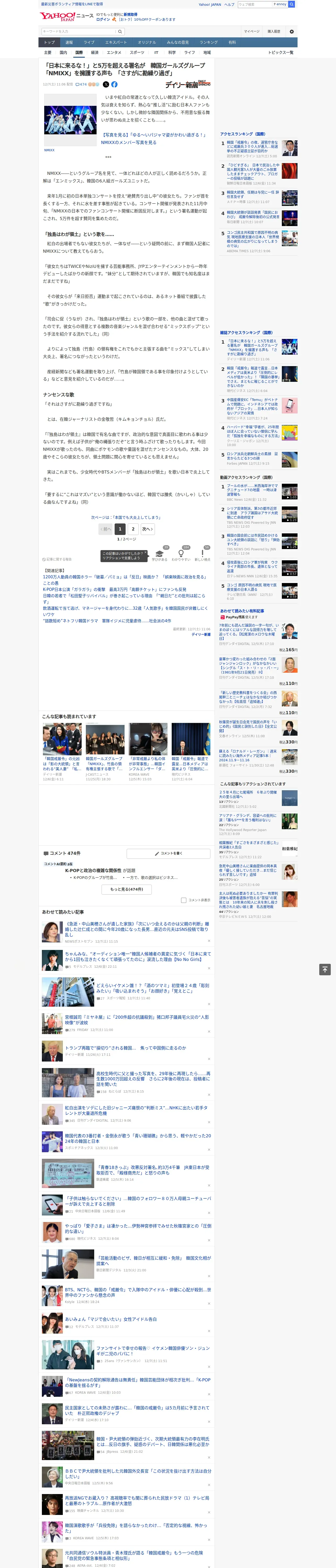This screenshot has width=336, height=1568.
Task: Open the 経済 category
Action: pyautogui.click(x=94, y=52)
